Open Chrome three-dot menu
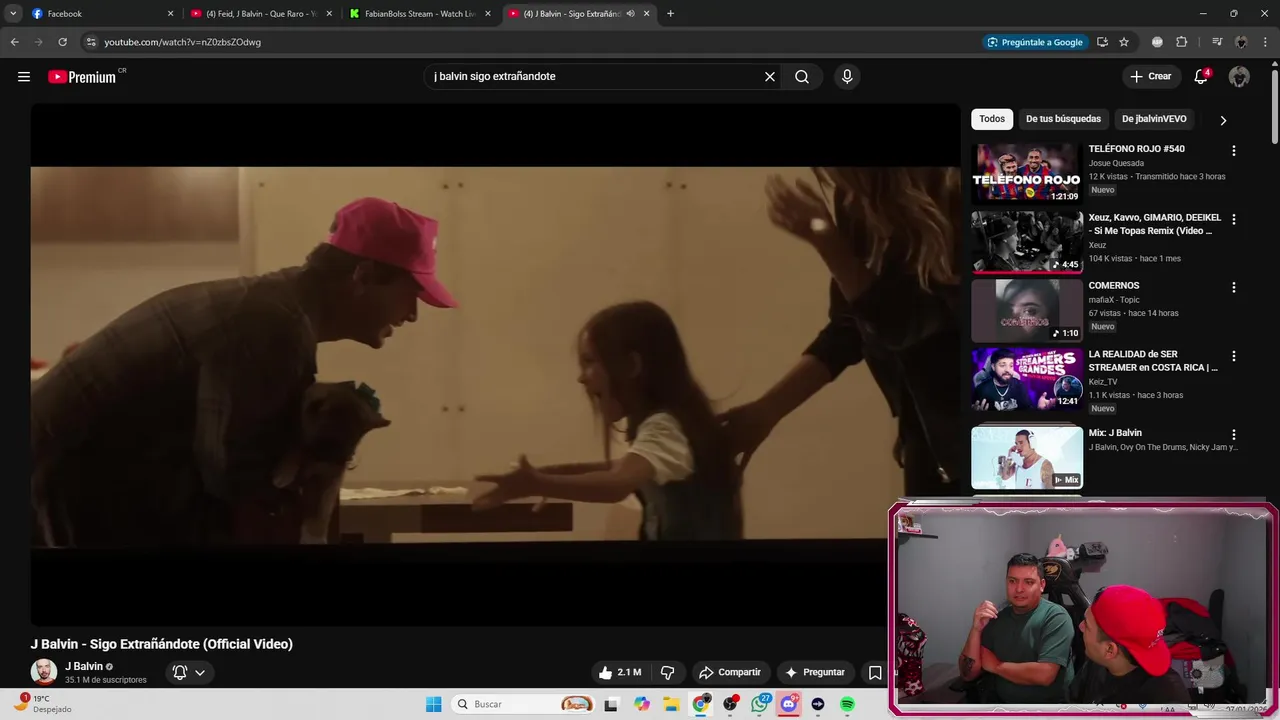The image size is (1280, 720). click(x=1265, y=42)
